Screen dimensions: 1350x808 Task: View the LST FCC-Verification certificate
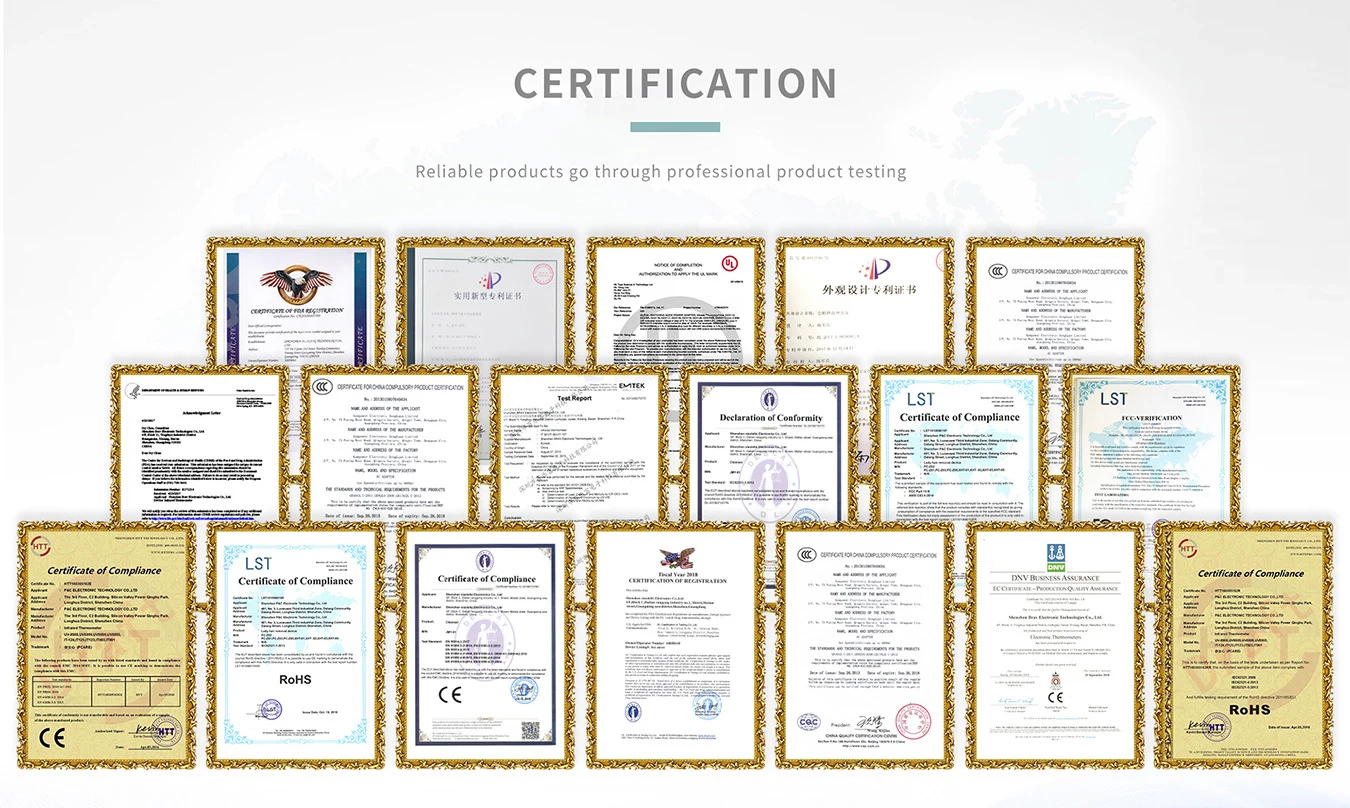(1150, 443)
